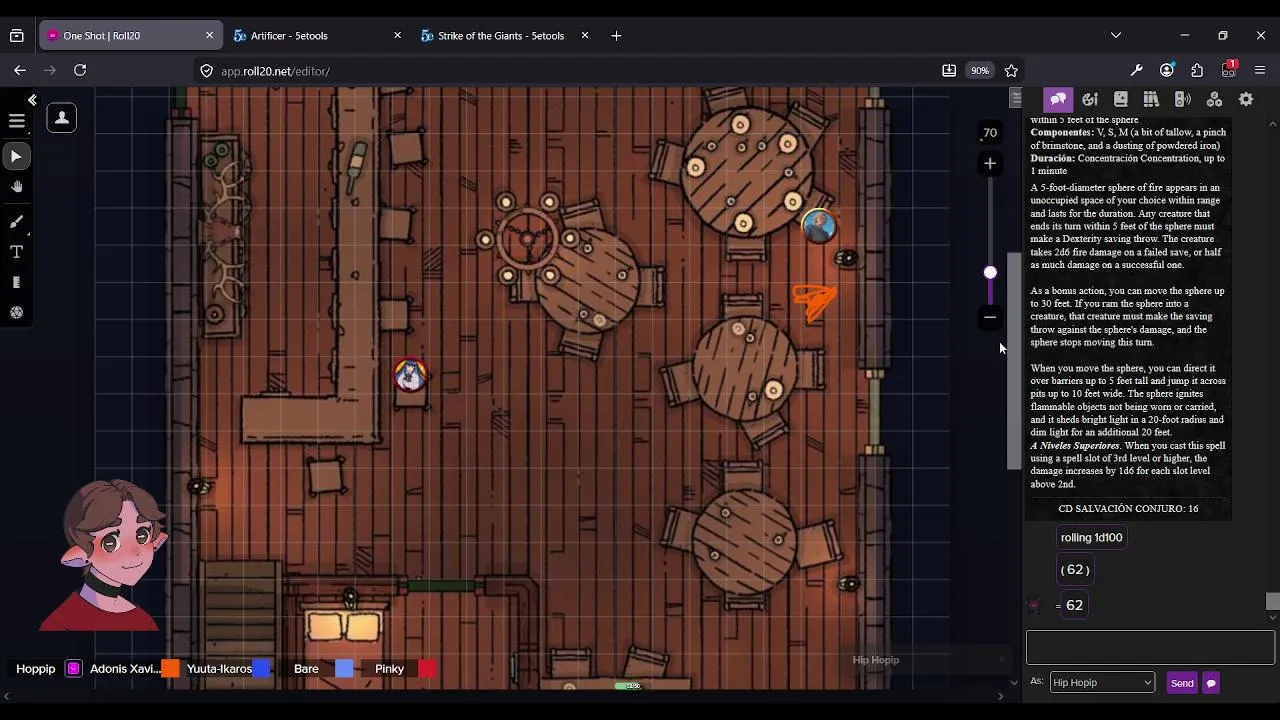Open the Compendium books tab
1280x720 pixels.
coord(1152,99)
